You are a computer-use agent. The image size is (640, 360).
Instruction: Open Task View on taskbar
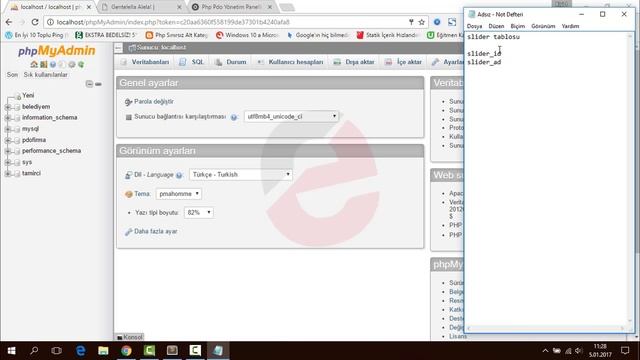tap(57, 351)
